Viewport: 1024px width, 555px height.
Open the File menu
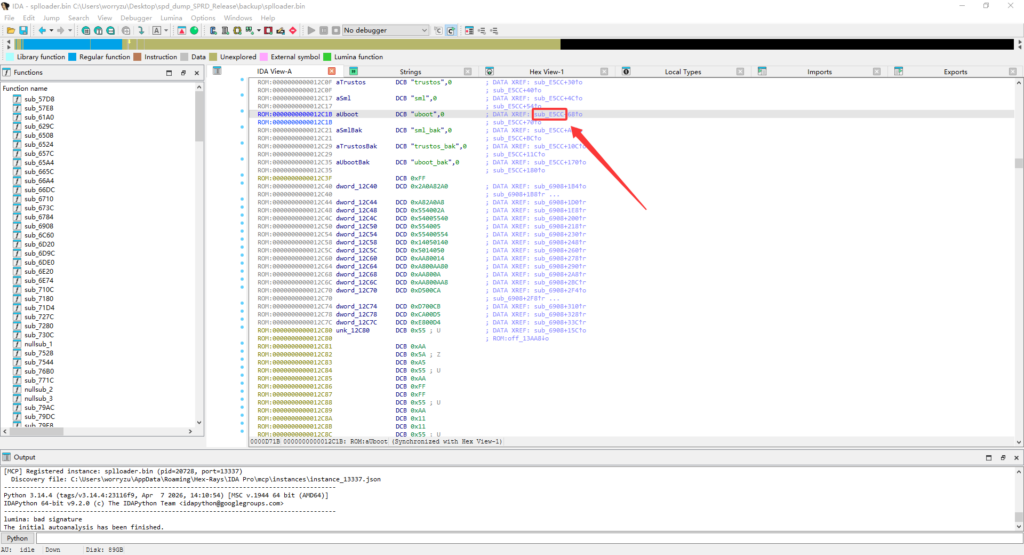click(x=9, y=18)
